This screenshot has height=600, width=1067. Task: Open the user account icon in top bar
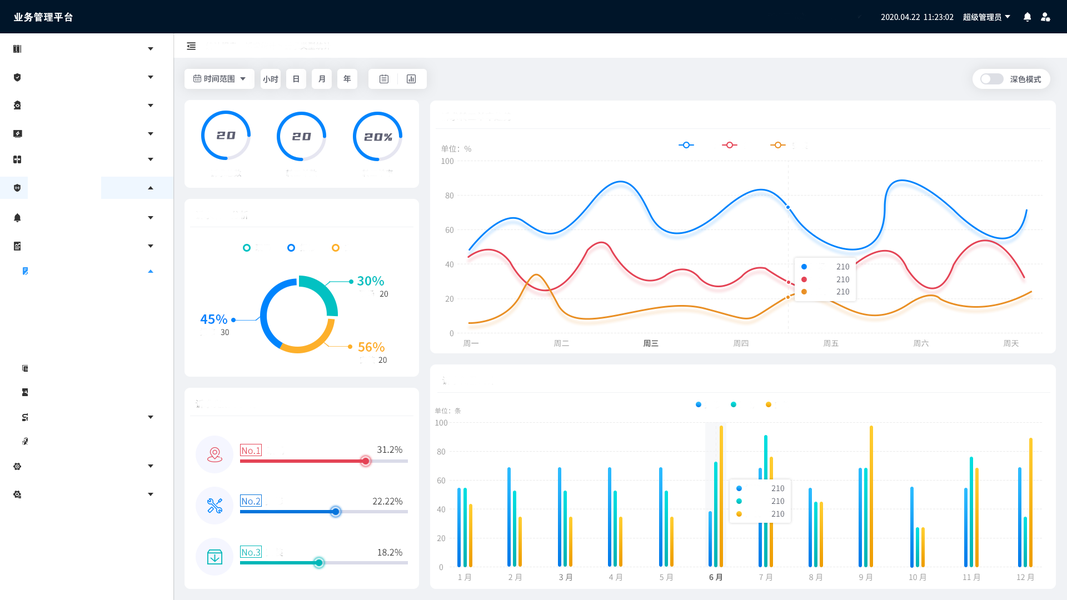pos(1045,17)
